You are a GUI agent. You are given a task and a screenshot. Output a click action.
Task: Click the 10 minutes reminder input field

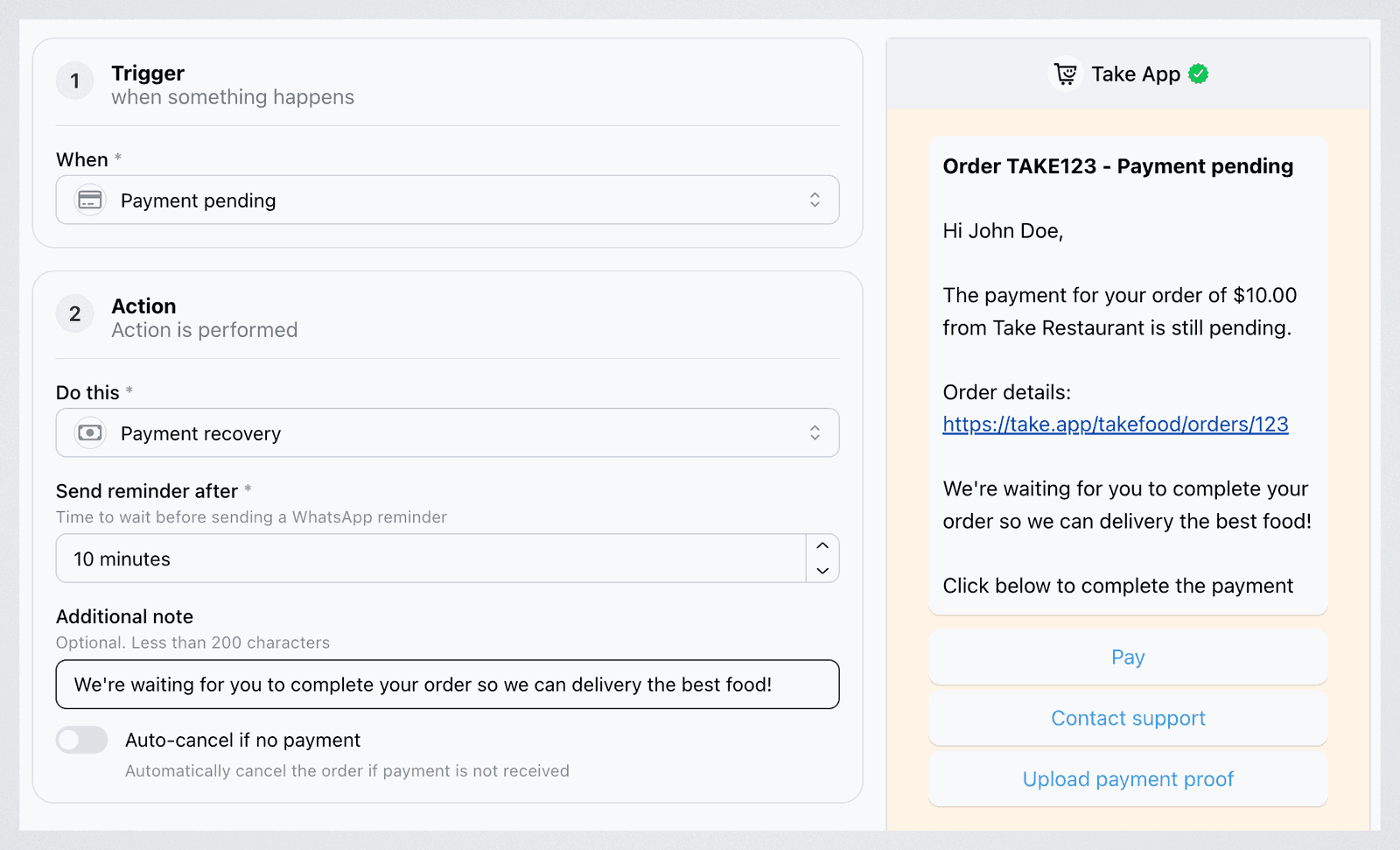430,558
